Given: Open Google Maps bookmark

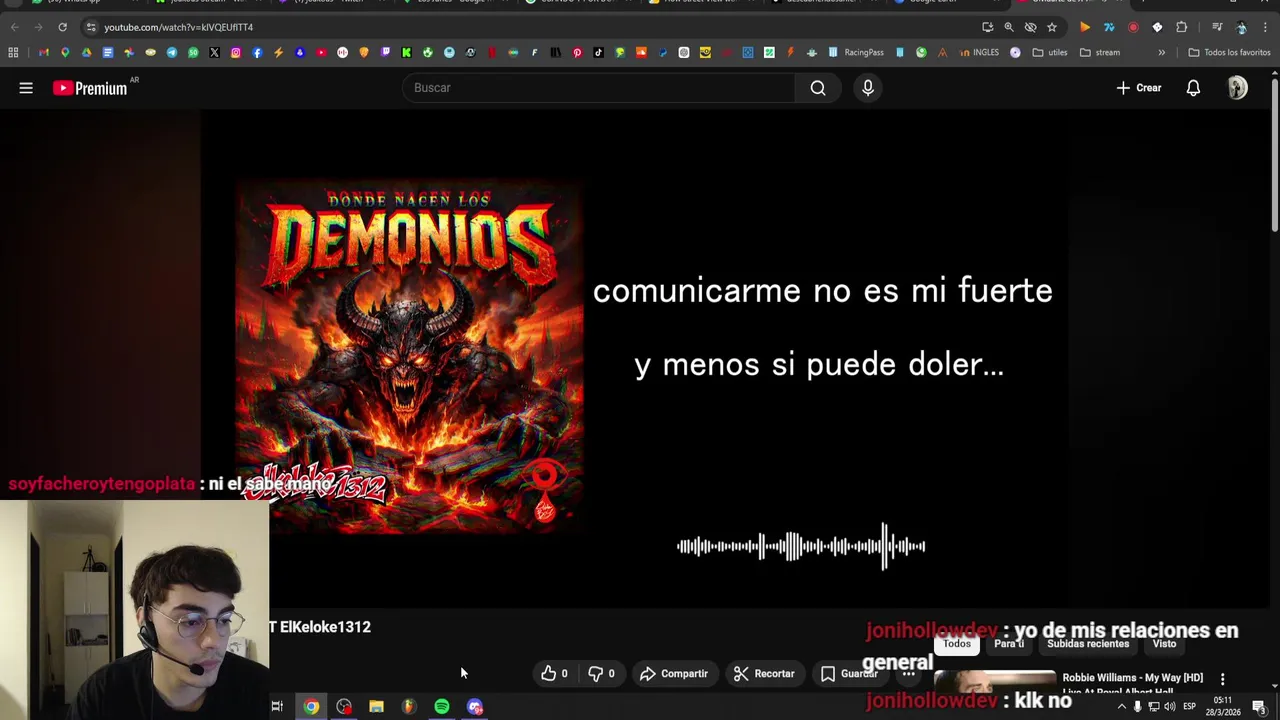Looking at the screenshot, I should (x=65, y=52).
